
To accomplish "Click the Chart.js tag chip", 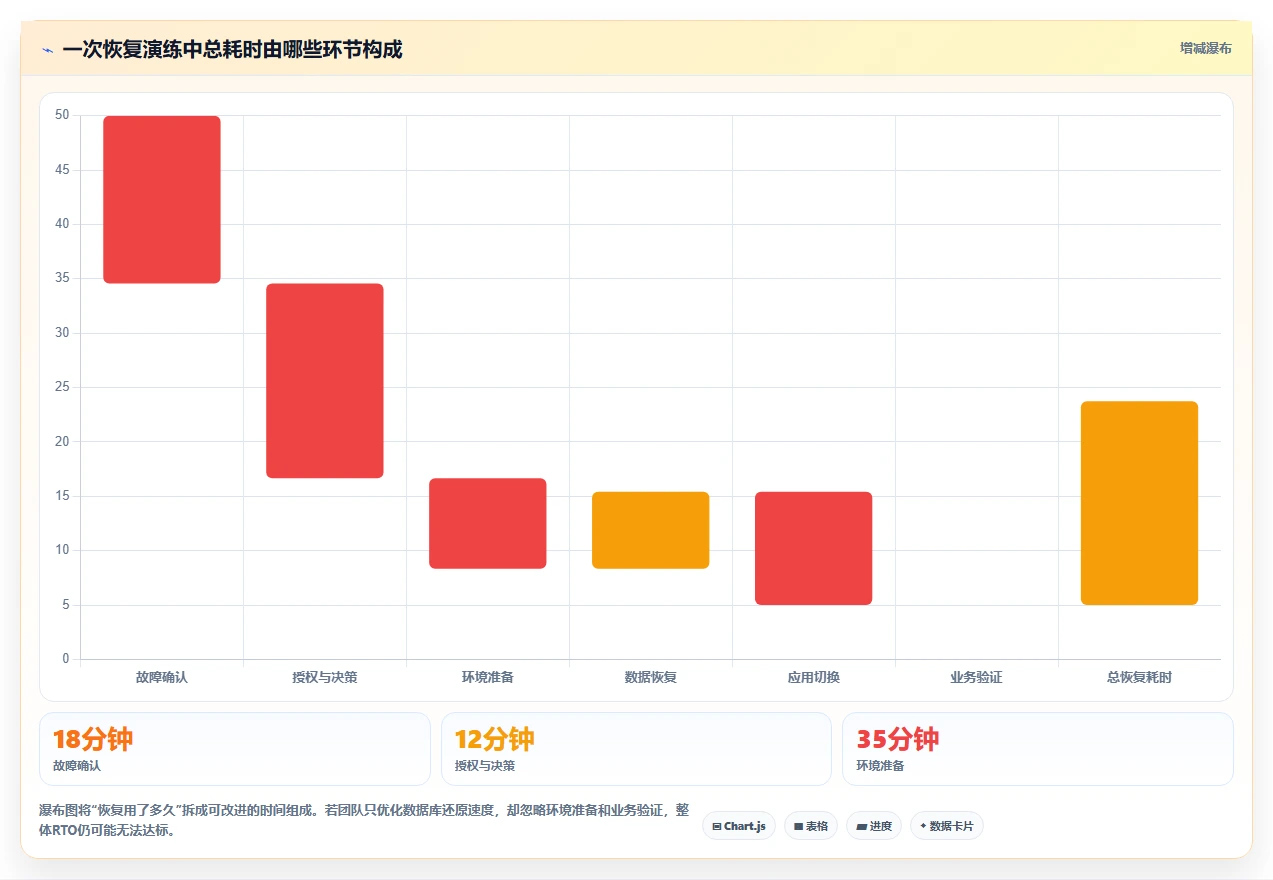I will pyautogui.click(x=739, y=826).
